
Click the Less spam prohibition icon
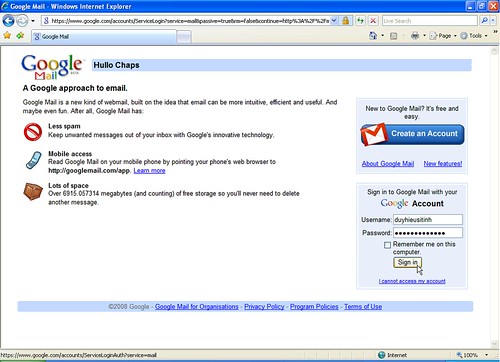point(33,132)
